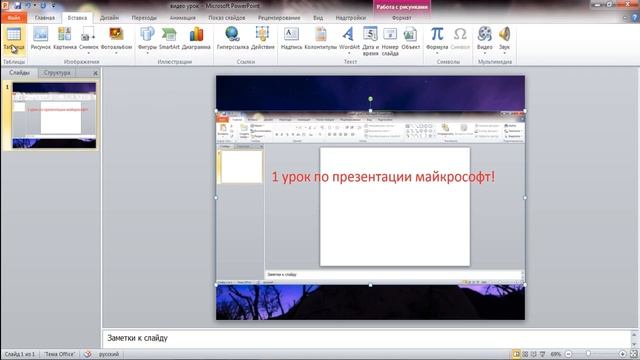The height and width of the screenshot is (360, 640).
Task: Expand the Звук dropdown arrow
Action: pyautogui.click(x=504, y=53)
